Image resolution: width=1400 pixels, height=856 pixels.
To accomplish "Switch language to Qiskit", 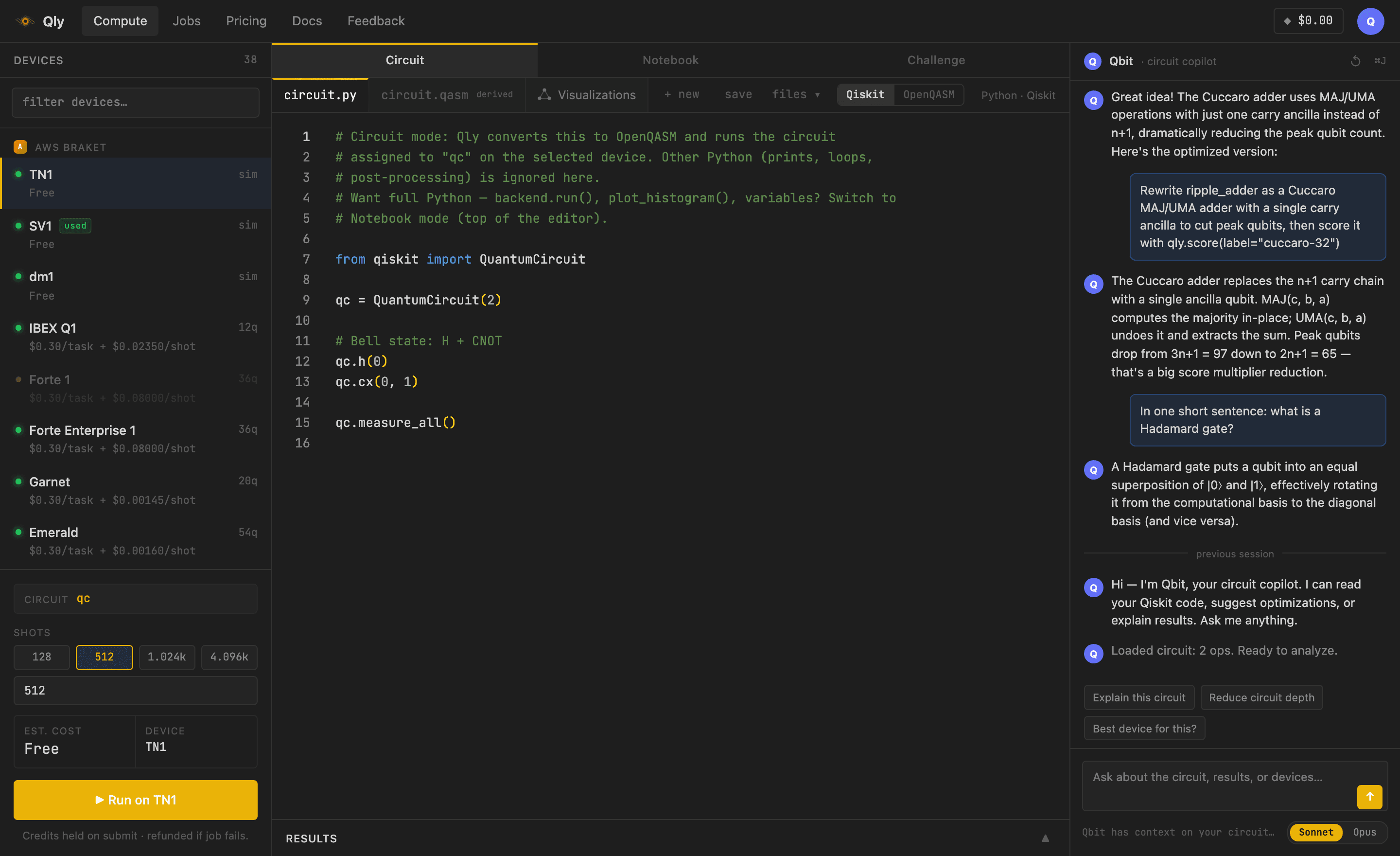I will coord(865,94).
